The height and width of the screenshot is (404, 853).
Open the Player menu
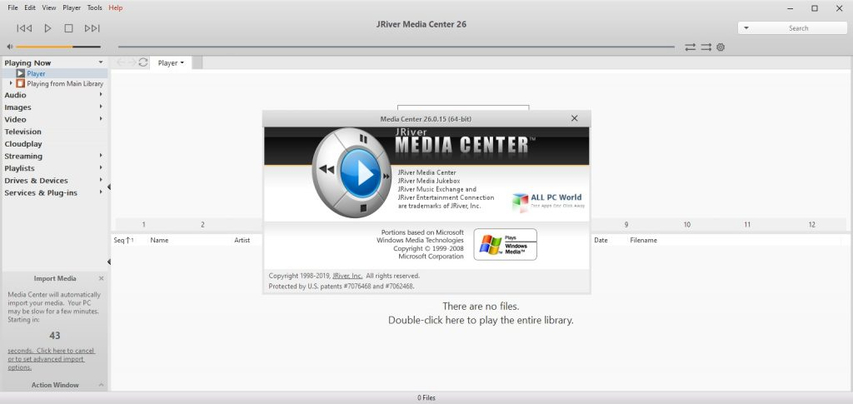pyautogui.click(x=72, y=8)
